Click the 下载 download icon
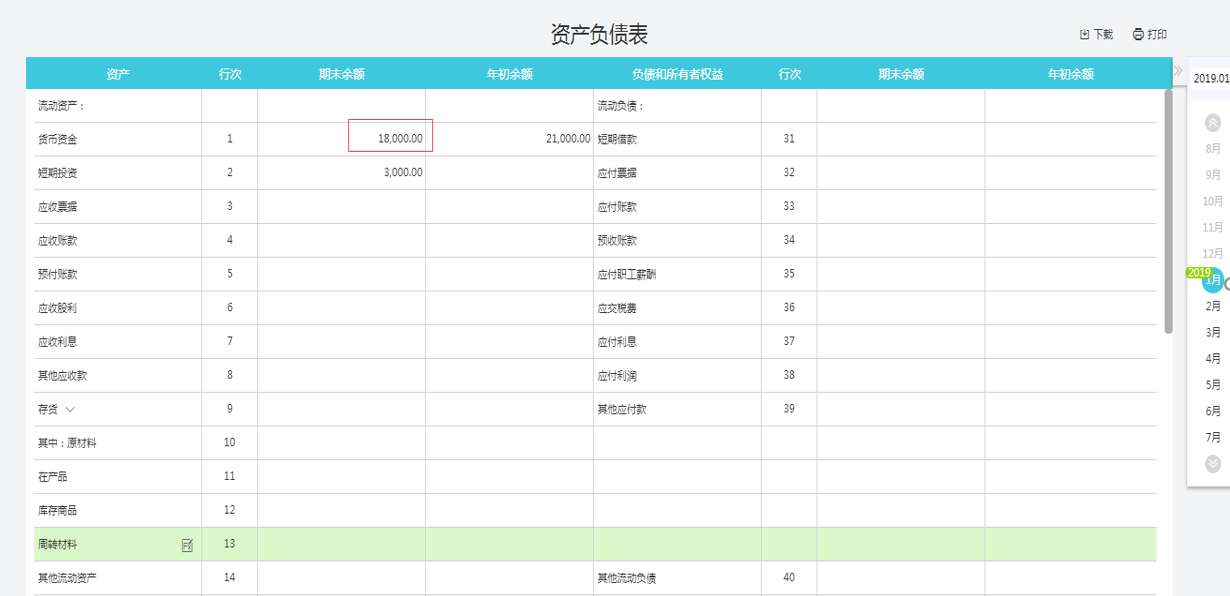Screen dimensions: 1230x596 point(1084,34)
